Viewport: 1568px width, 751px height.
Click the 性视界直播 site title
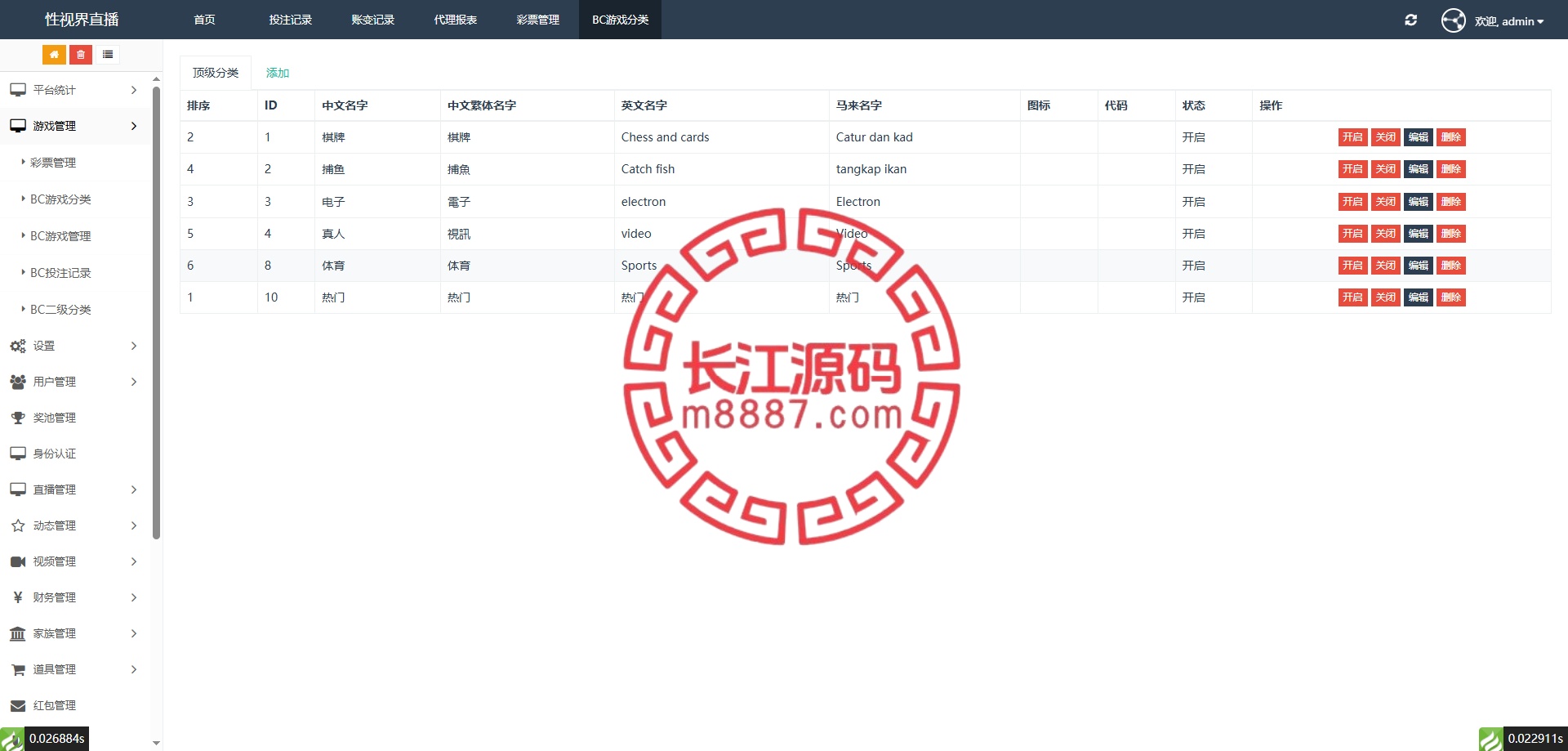coord(82,20)
